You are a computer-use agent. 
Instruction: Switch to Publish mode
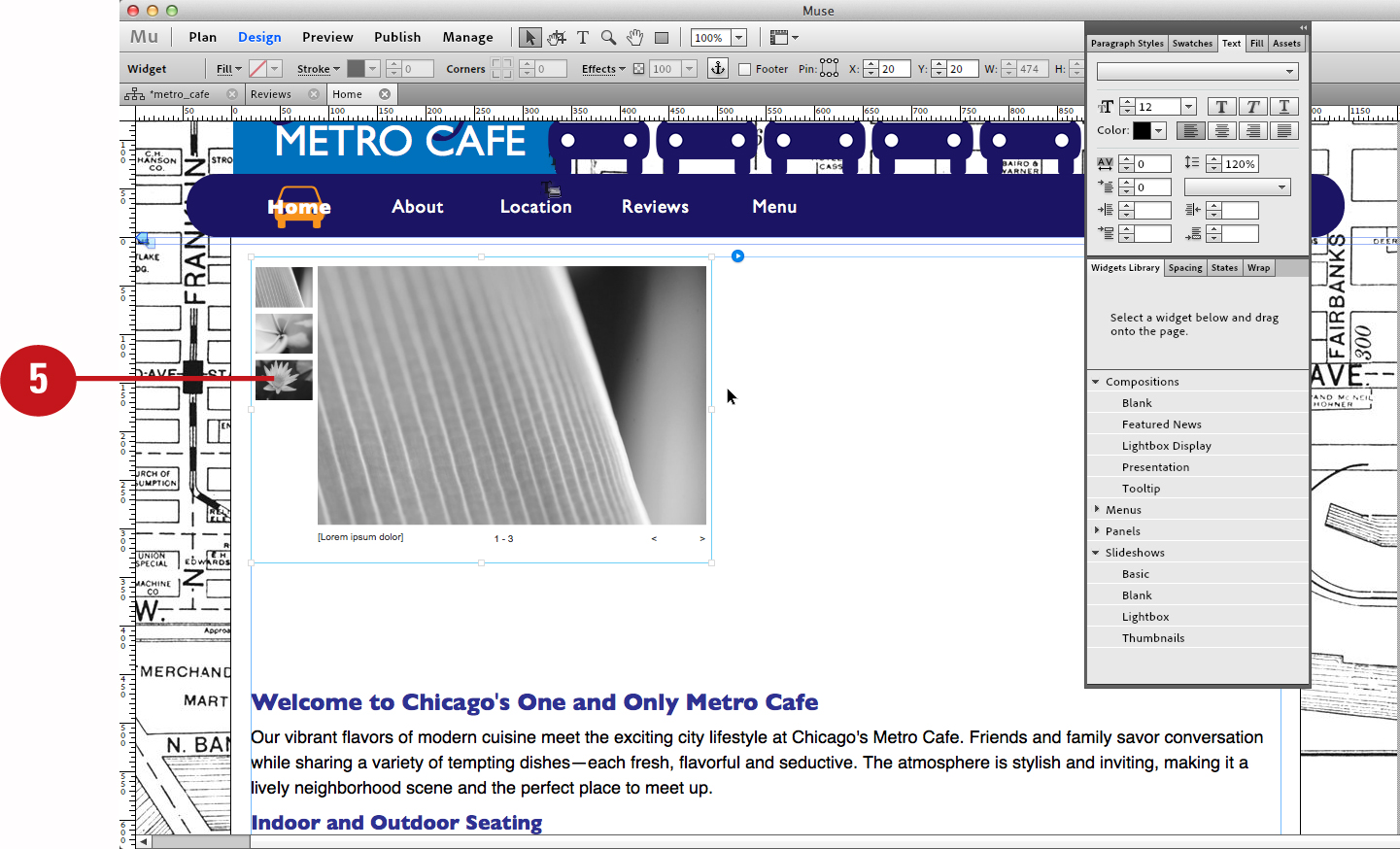397,37
